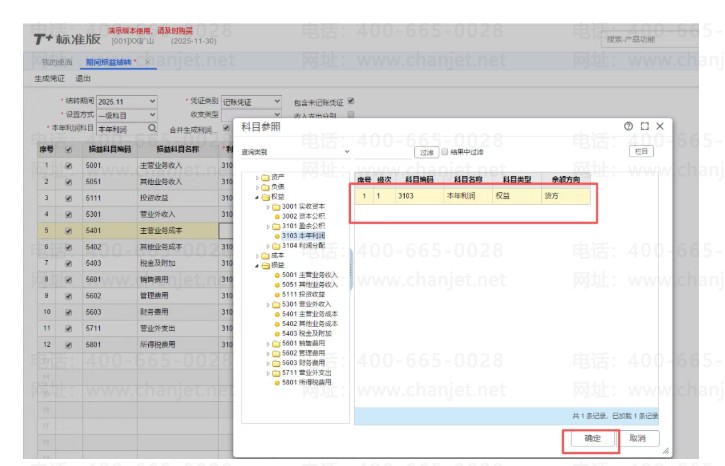Uncheck the row 5602 管理费用 checkbox
Viewport: 725px width, 466px height.
(x=68, y=296)
